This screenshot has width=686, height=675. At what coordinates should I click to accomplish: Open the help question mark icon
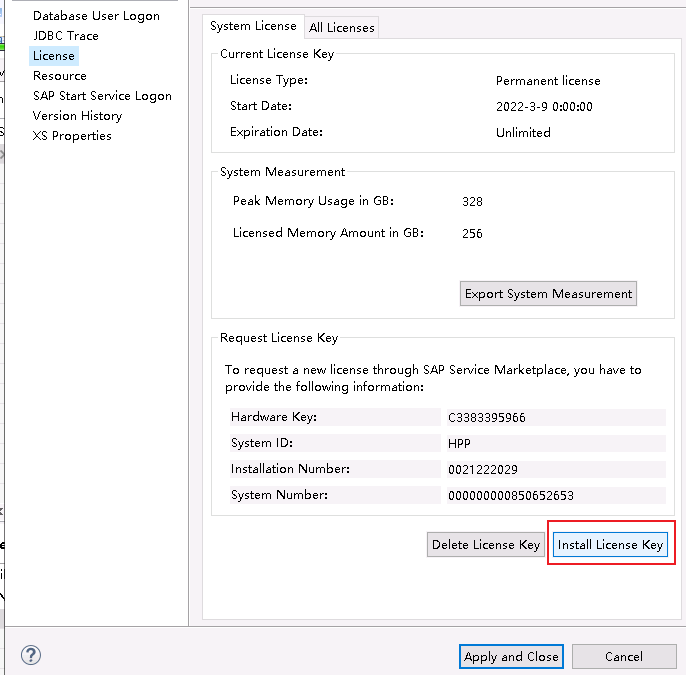tap(31, 656)
